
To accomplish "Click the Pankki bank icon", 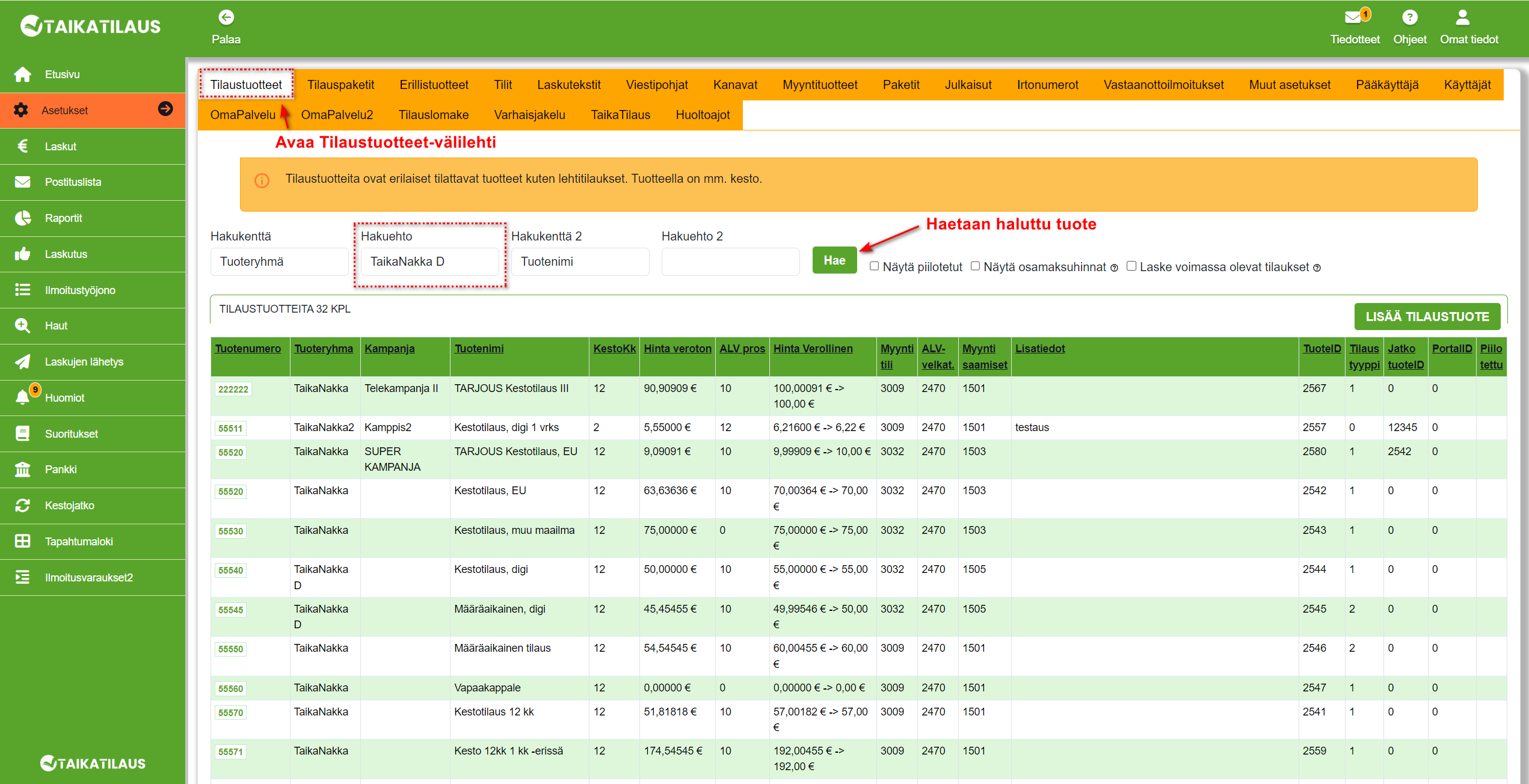I will point(23,469).
